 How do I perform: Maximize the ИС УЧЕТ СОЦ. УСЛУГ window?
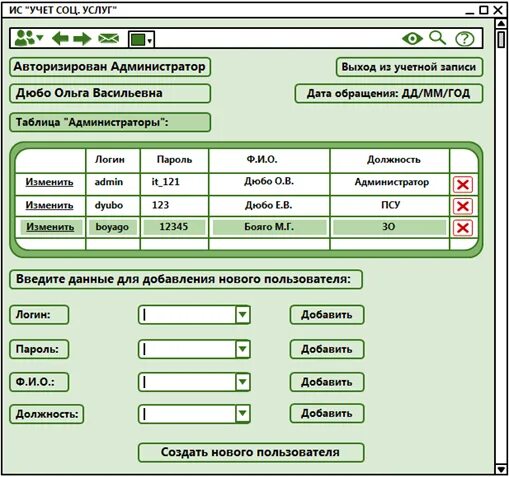tap(484, 10)
